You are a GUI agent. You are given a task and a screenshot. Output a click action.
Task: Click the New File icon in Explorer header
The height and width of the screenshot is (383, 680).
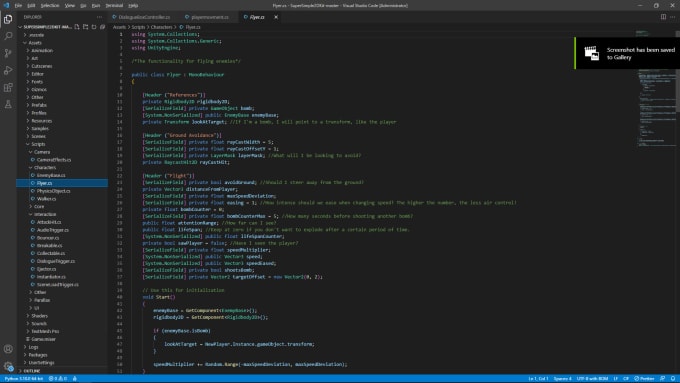click(x=77, y=27)
